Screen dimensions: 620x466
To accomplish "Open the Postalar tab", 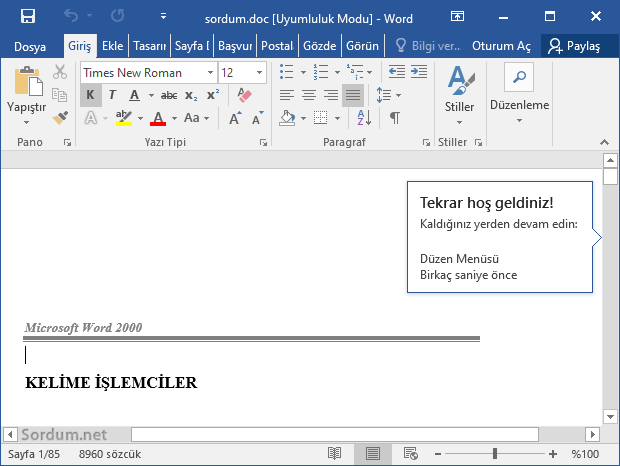I will [278, 46].
